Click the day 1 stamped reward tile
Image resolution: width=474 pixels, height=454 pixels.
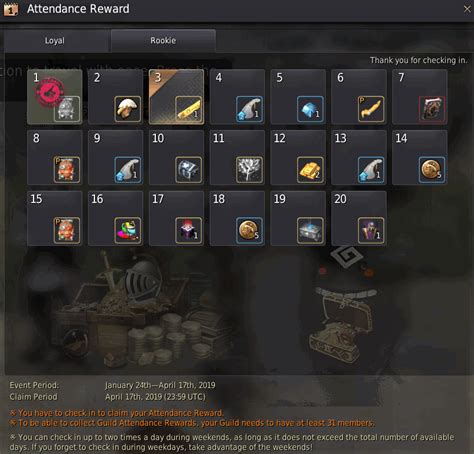point(55,97)
